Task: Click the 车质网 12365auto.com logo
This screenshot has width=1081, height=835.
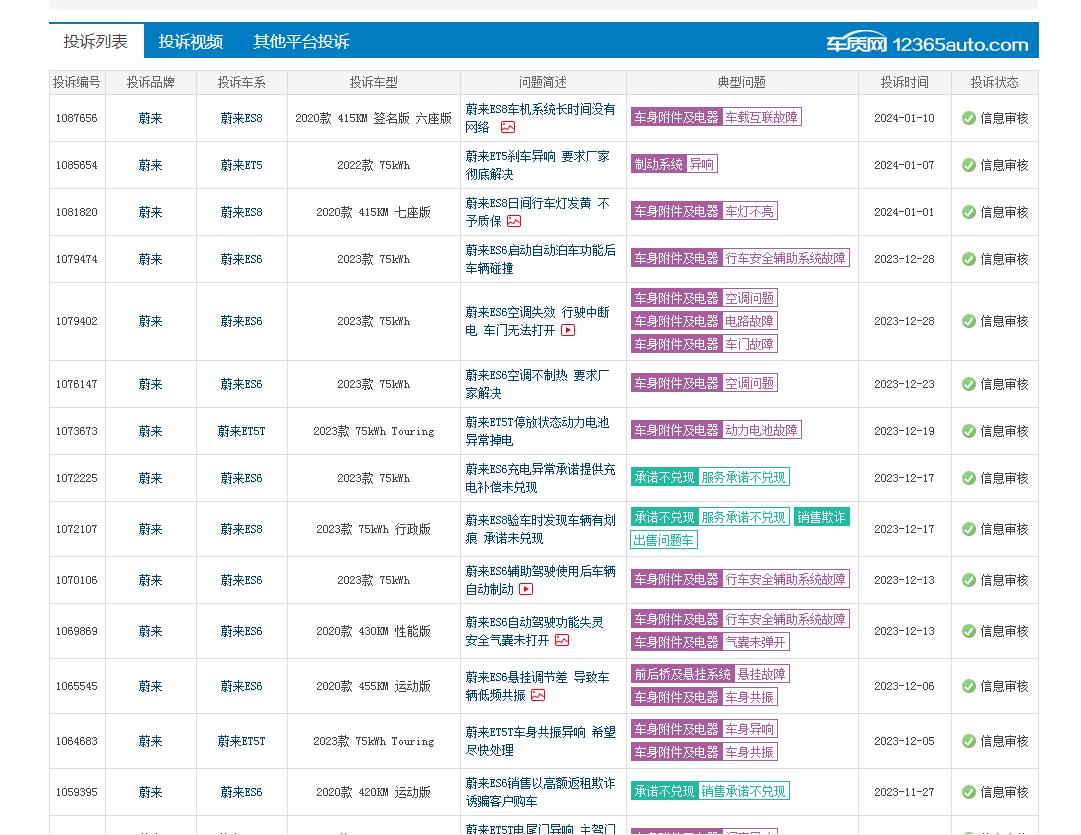Action: 927,43
